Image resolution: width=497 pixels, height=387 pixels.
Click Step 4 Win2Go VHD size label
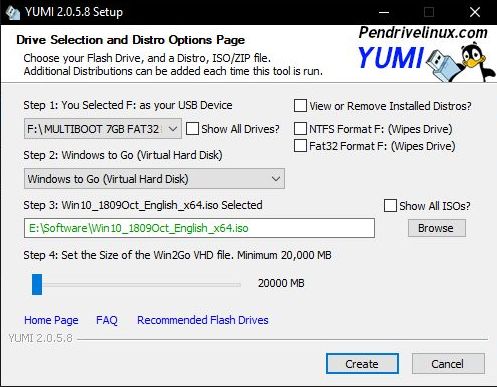pyautogui.click(x=177, y=255)
